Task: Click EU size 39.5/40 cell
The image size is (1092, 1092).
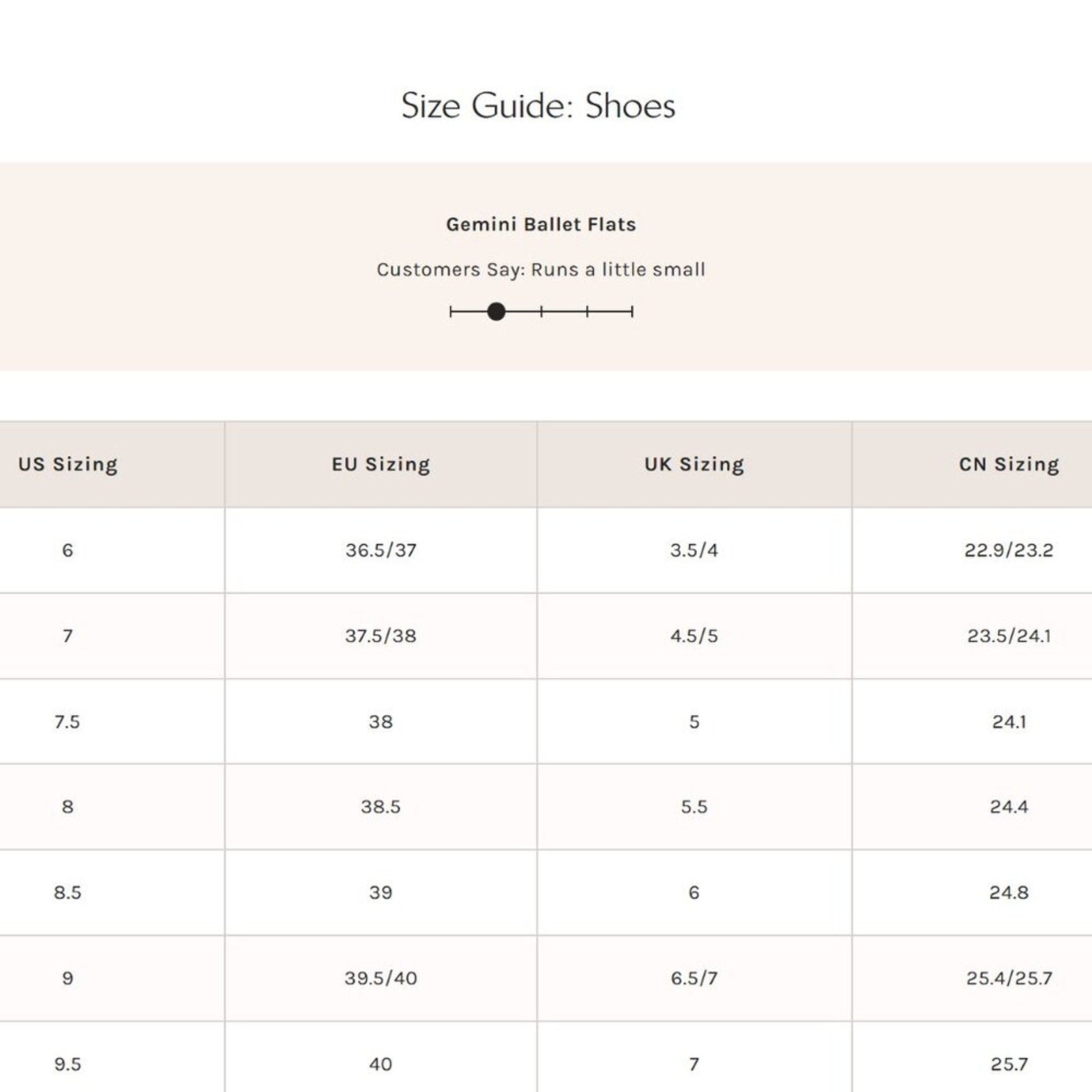Action: (x=381, y=978)
